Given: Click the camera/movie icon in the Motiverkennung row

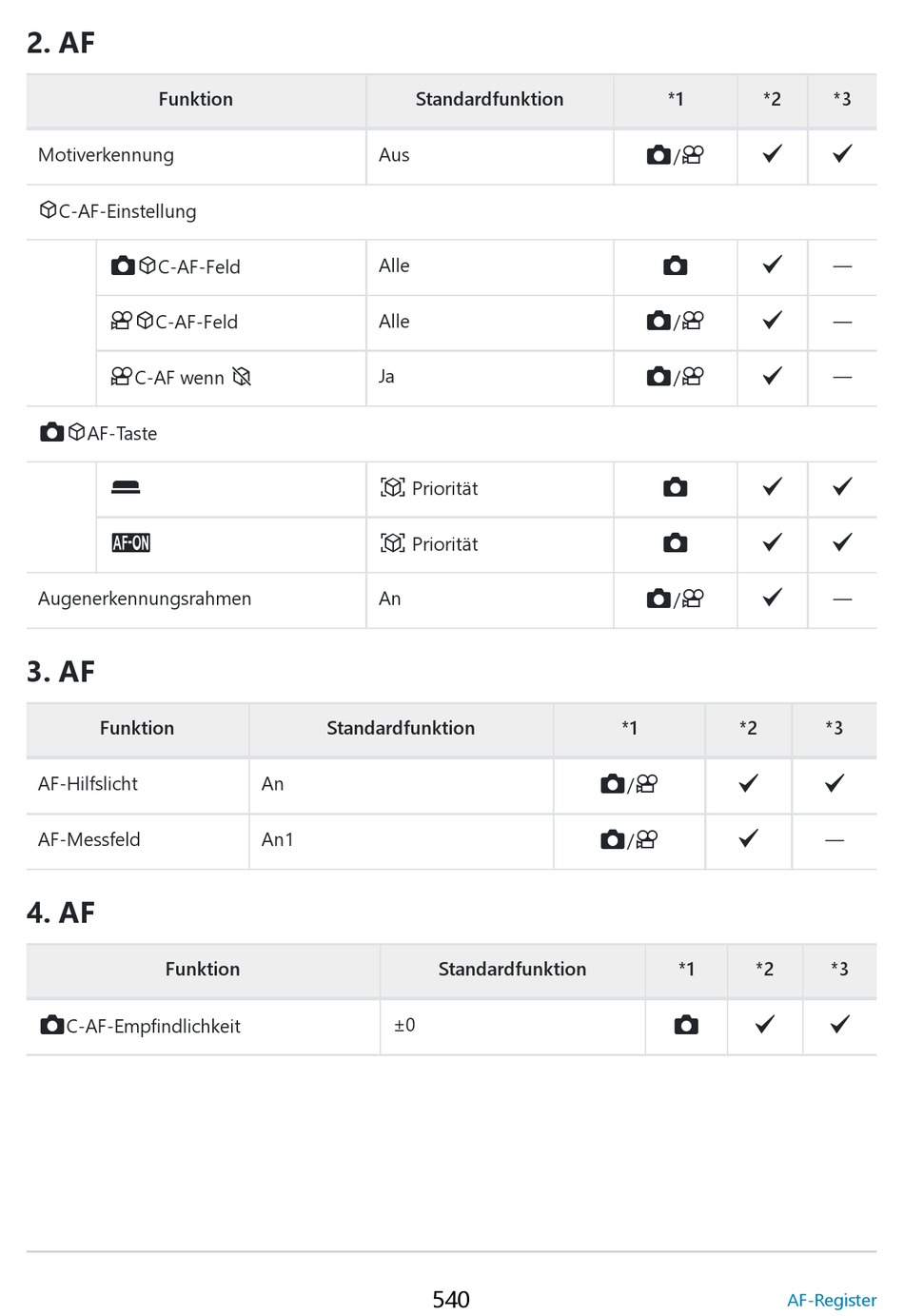Looking at the screenshot, I should pyautogui.click(x=675, y=154).
